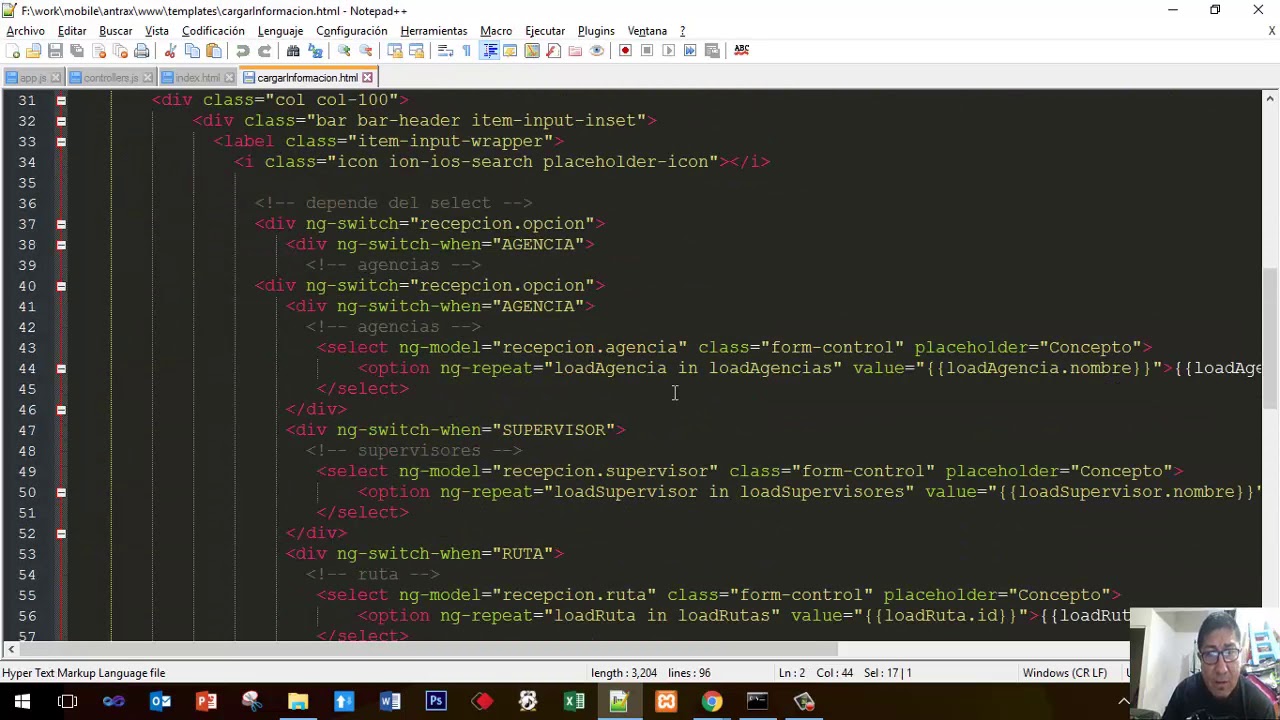Open Excel from the taskbar
Image resolution: width=1280 pixels, height=720 pixels.
(x=574, y=701)
